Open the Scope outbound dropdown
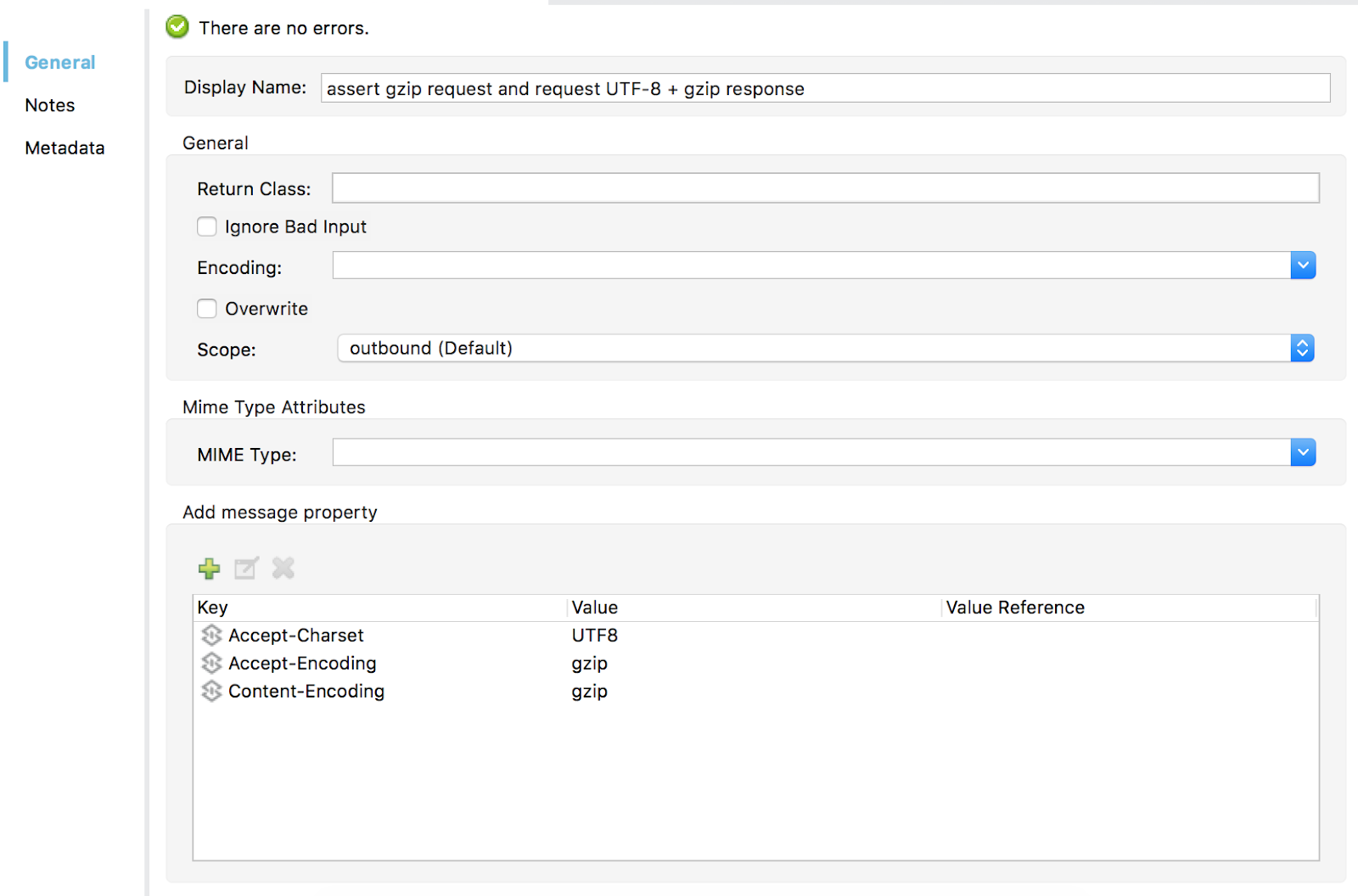The width and height of the screenshot is (1358, 896). tap(1302, 348)
